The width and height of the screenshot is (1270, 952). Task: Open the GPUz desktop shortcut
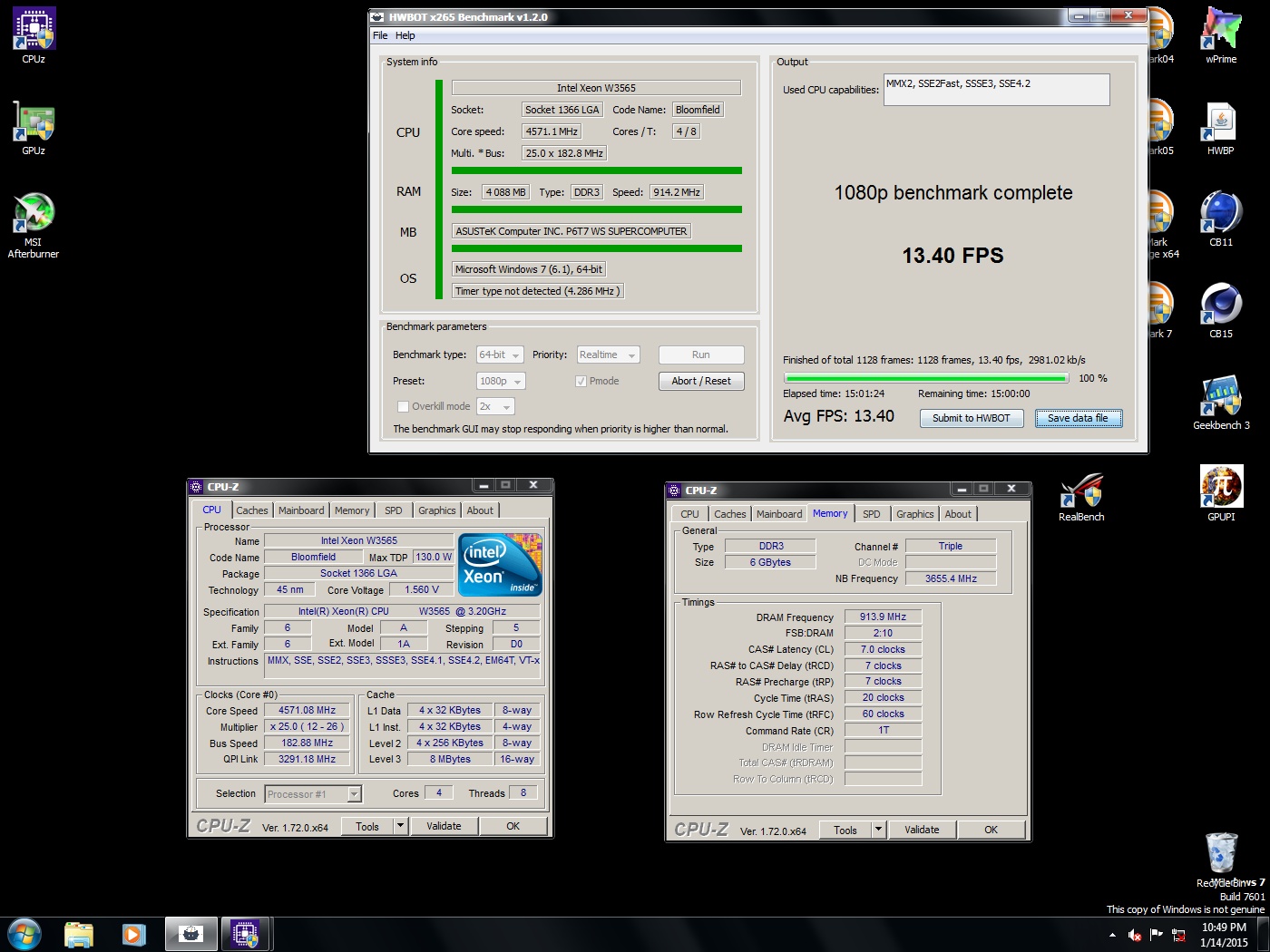(34, 128)
